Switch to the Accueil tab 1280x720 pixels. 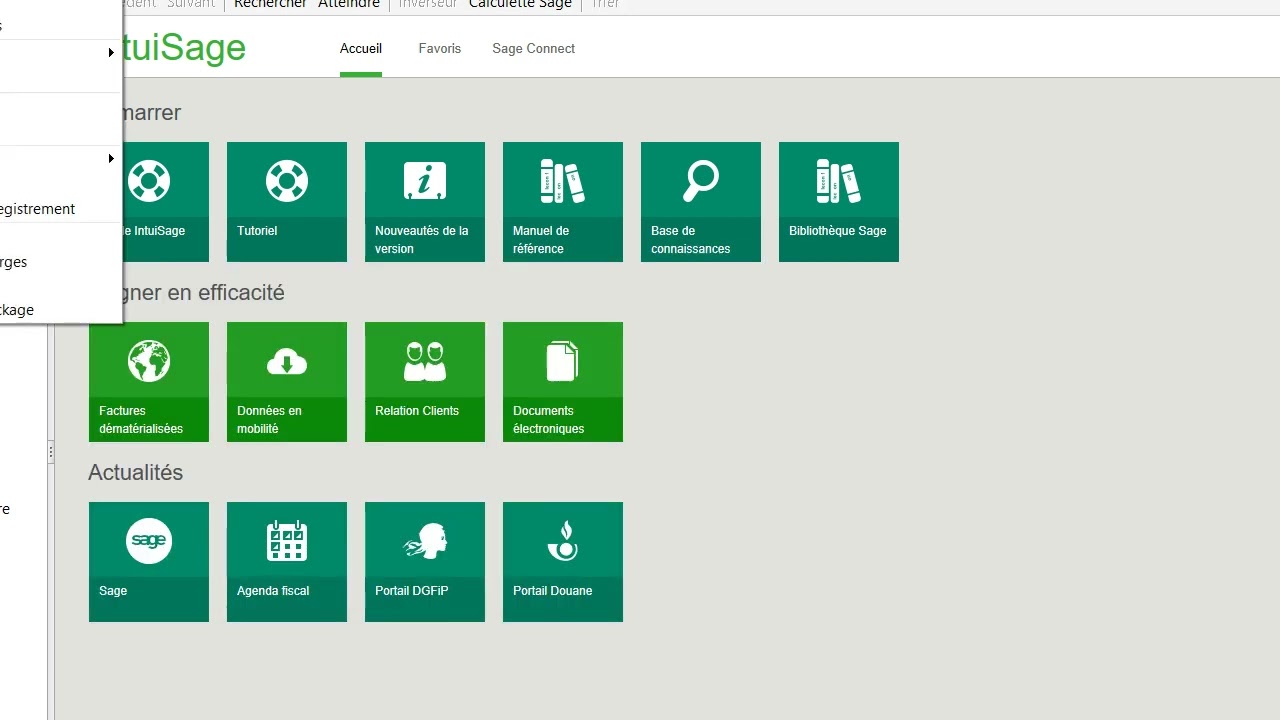point(361,48)
